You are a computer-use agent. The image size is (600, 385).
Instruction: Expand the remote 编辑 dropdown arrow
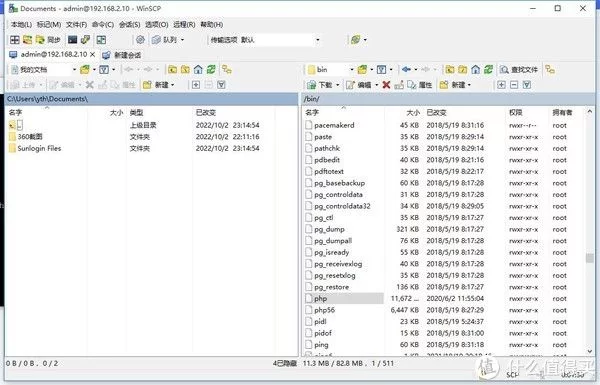click(377, 85)
